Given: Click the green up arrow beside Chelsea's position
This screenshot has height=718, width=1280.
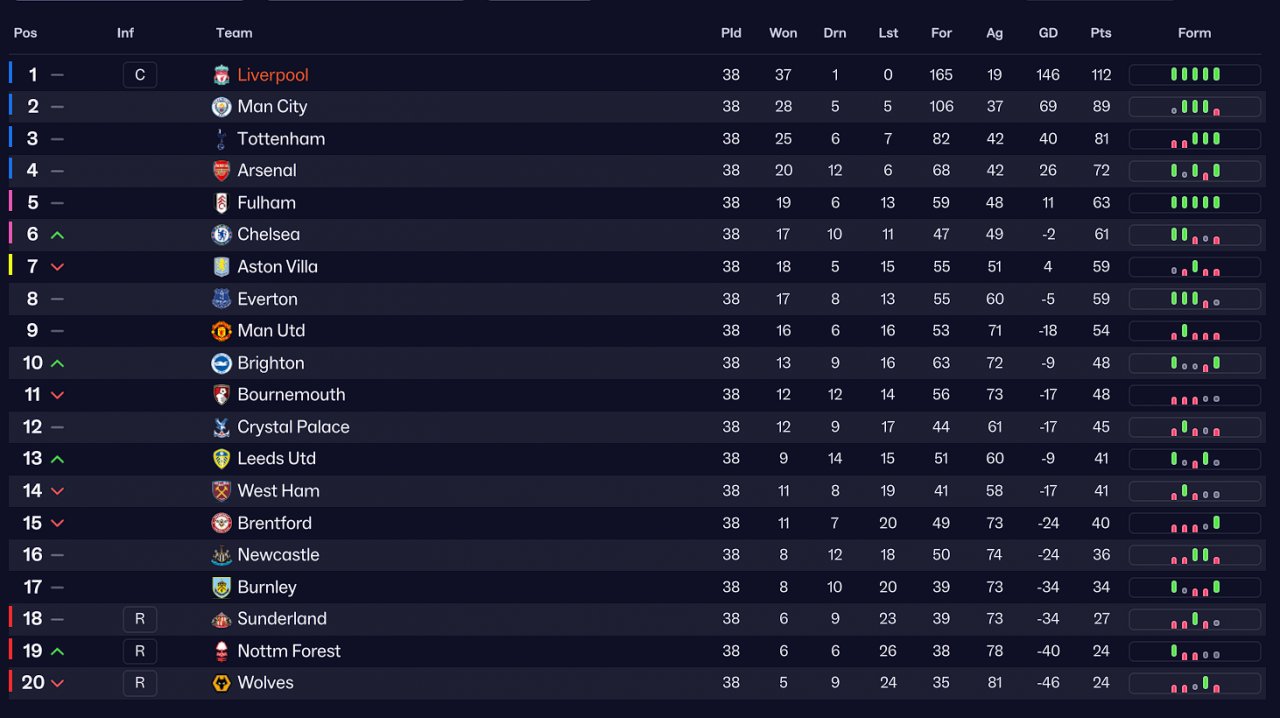Looking at the screenshot, I should point(57,235).
